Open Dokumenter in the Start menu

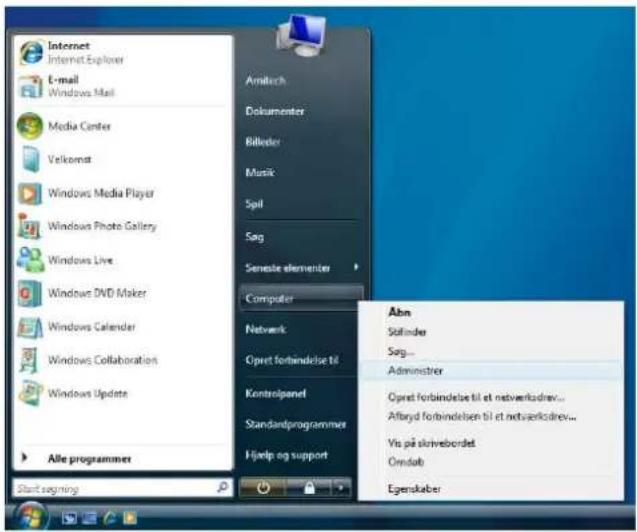coord(275,111)
